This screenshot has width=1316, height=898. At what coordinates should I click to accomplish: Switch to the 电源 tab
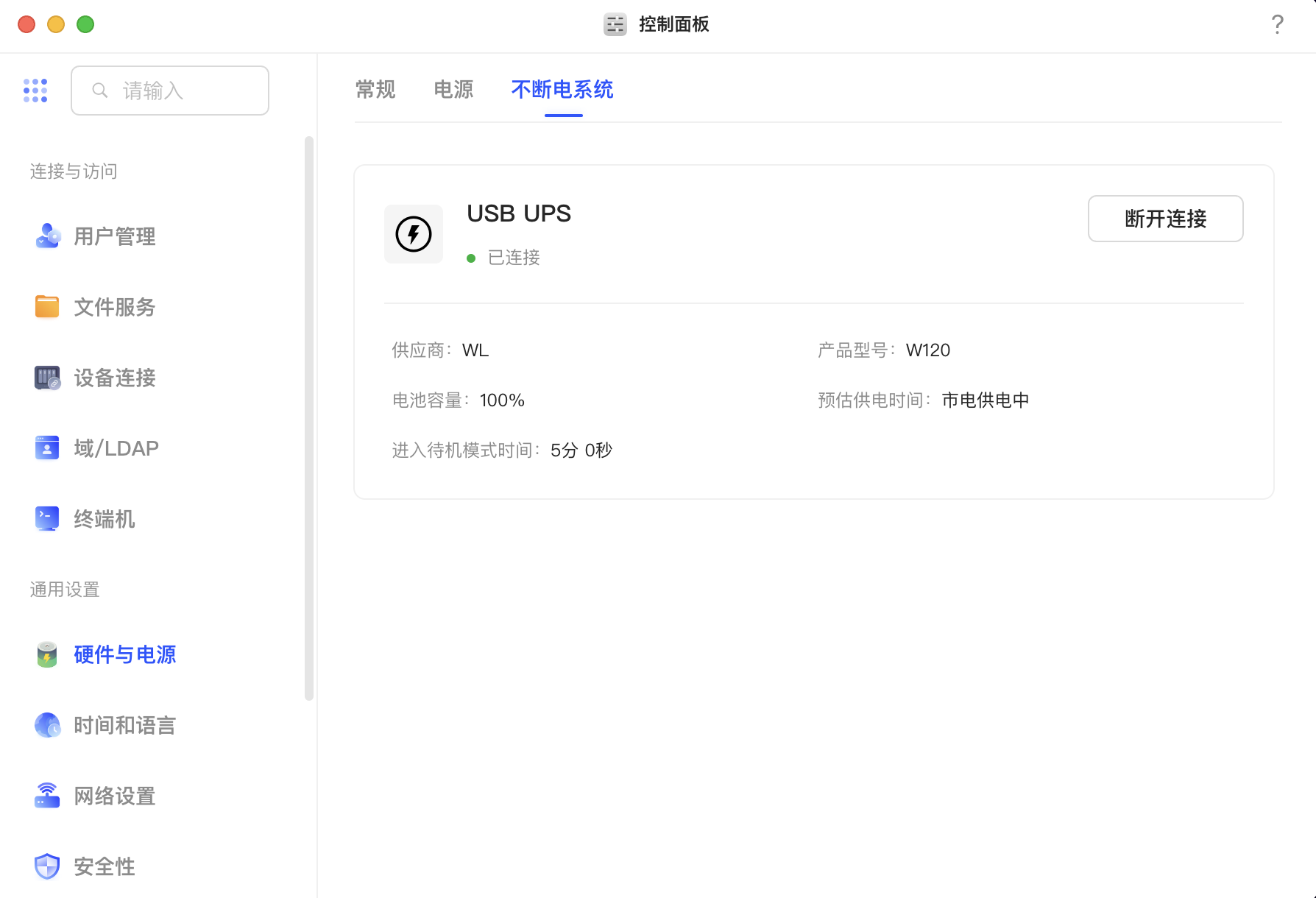(x=453, y=89)
